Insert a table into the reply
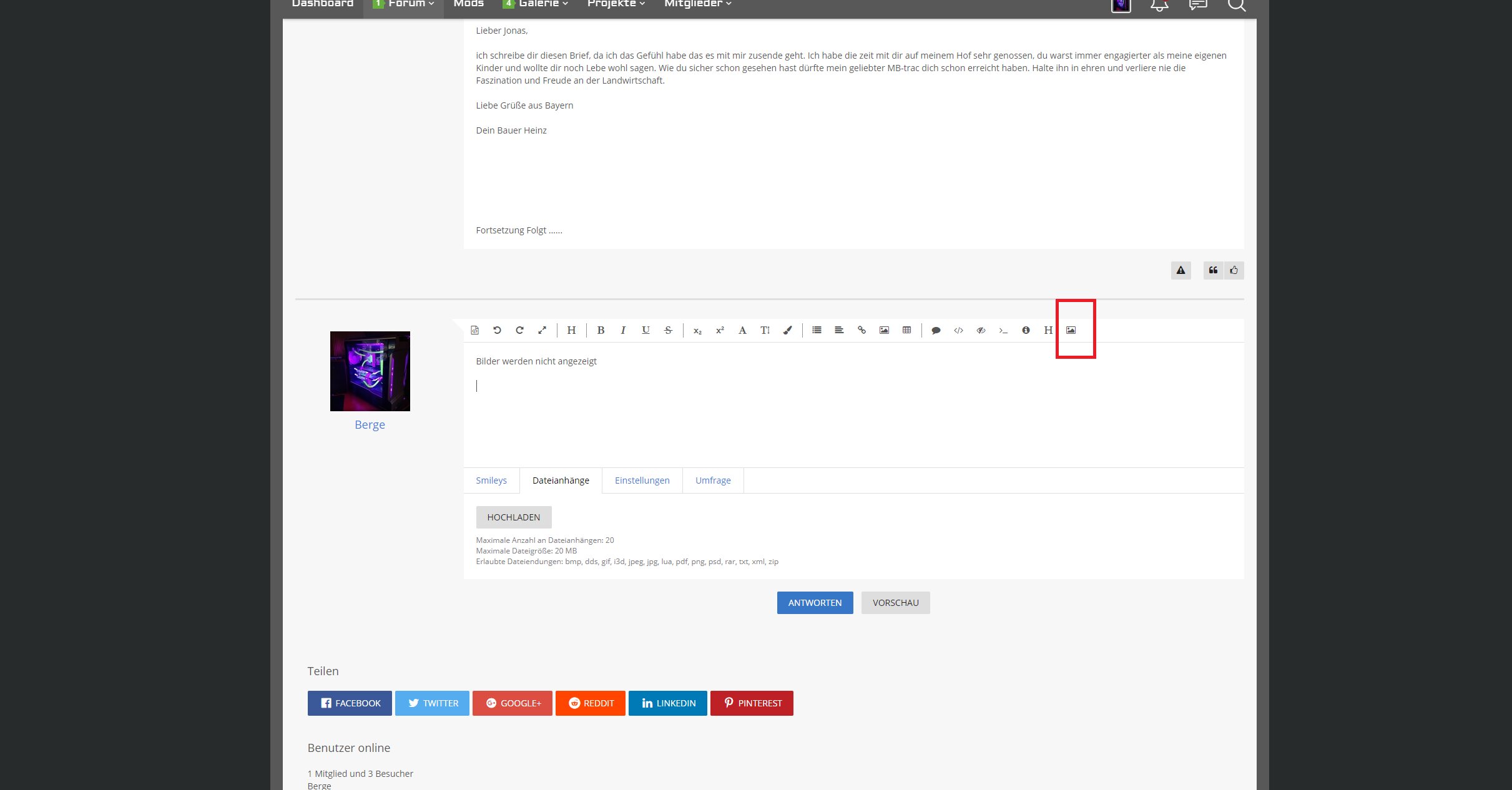Screen dimensions: 1512x790 point(906,330)
